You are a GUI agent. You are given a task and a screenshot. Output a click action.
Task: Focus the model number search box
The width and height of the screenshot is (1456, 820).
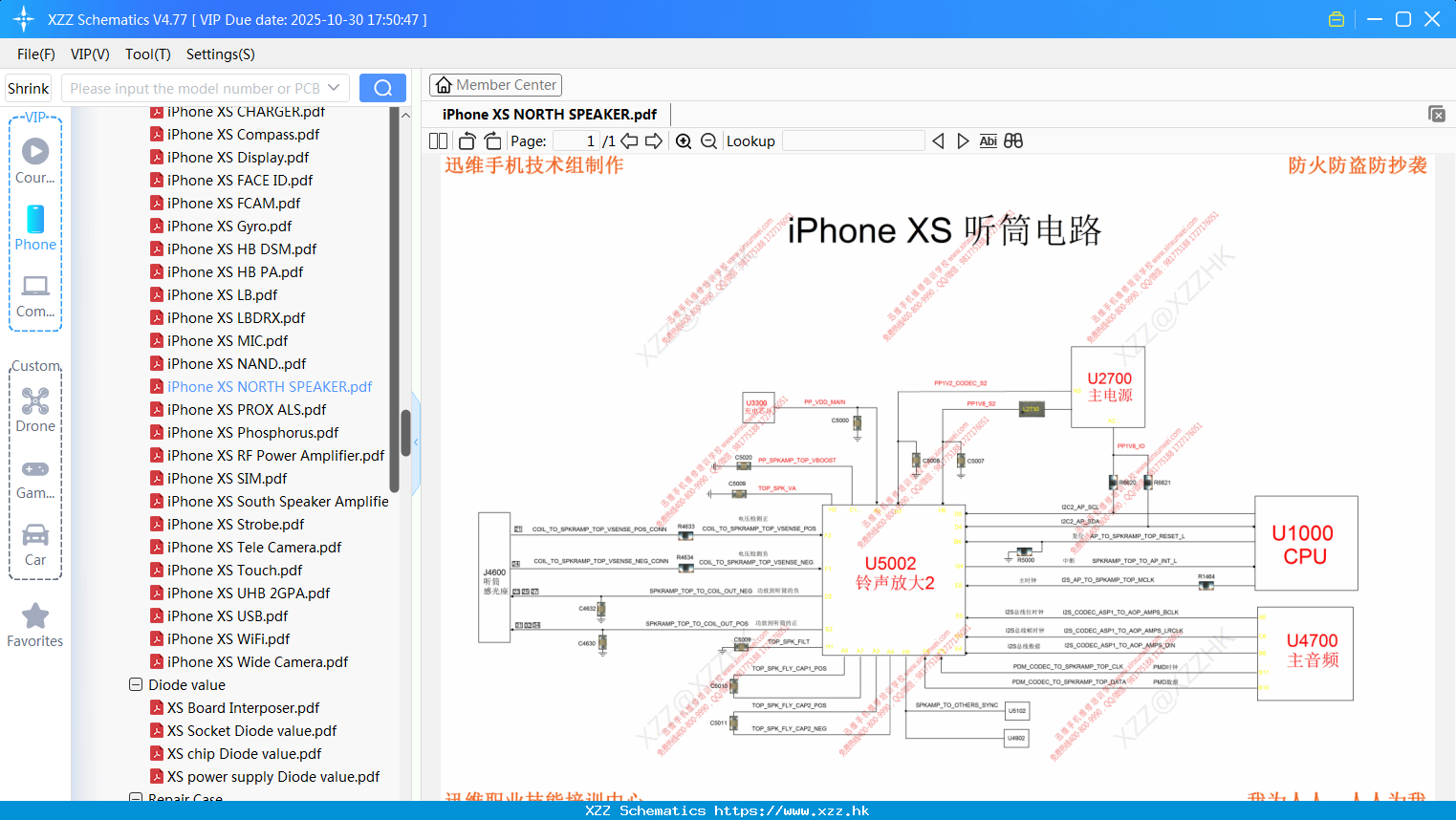(194, 88)
